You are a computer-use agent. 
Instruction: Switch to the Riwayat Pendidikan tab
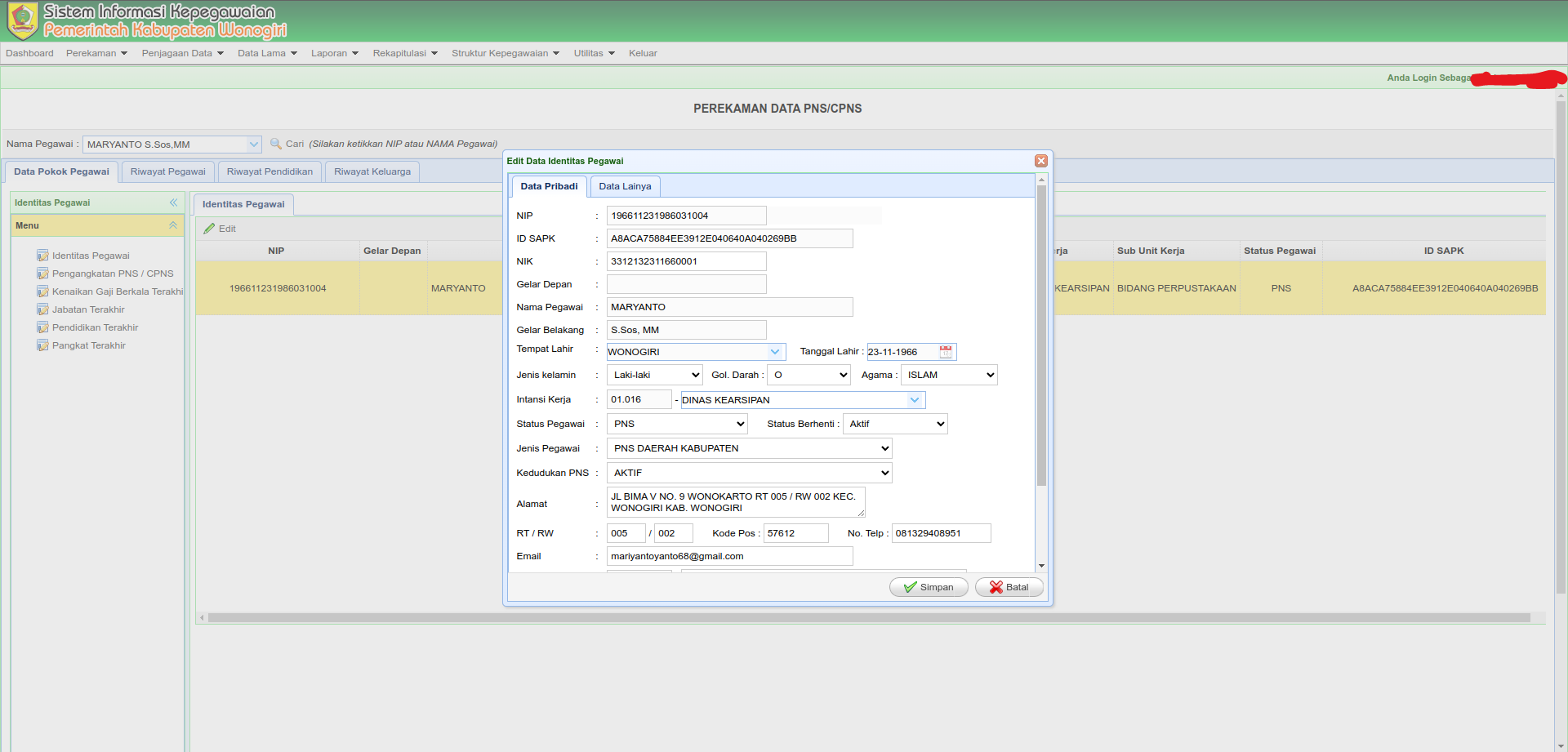269,171
